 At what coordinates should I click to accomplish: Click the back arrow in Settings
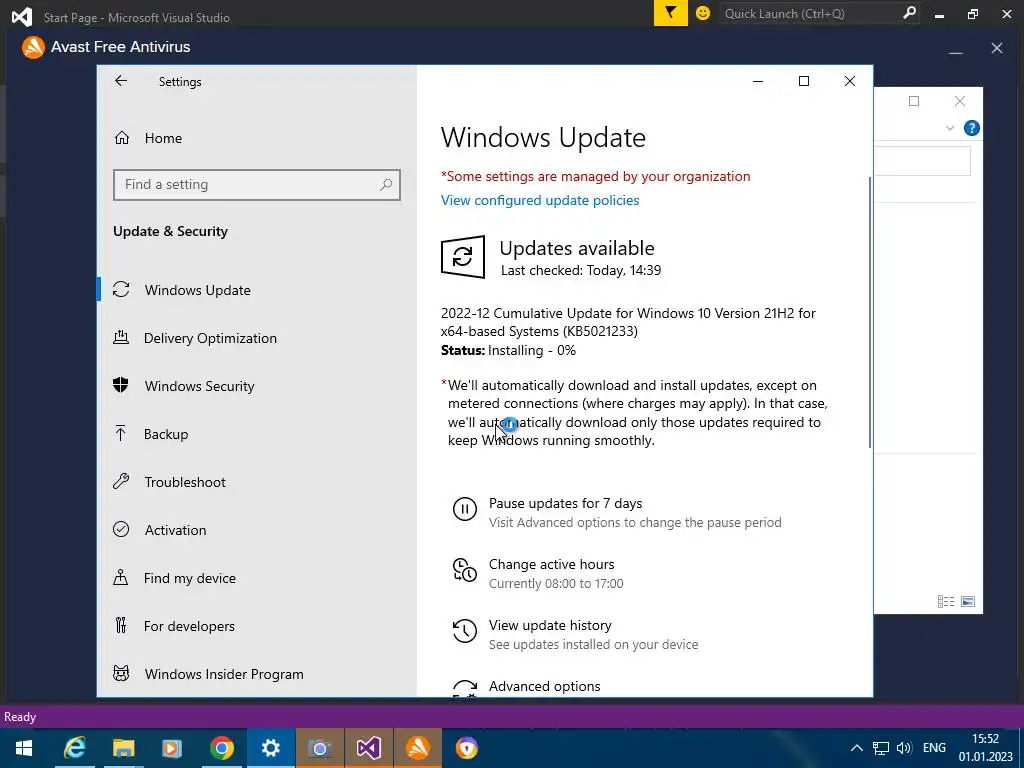click(x=121, y=80)
